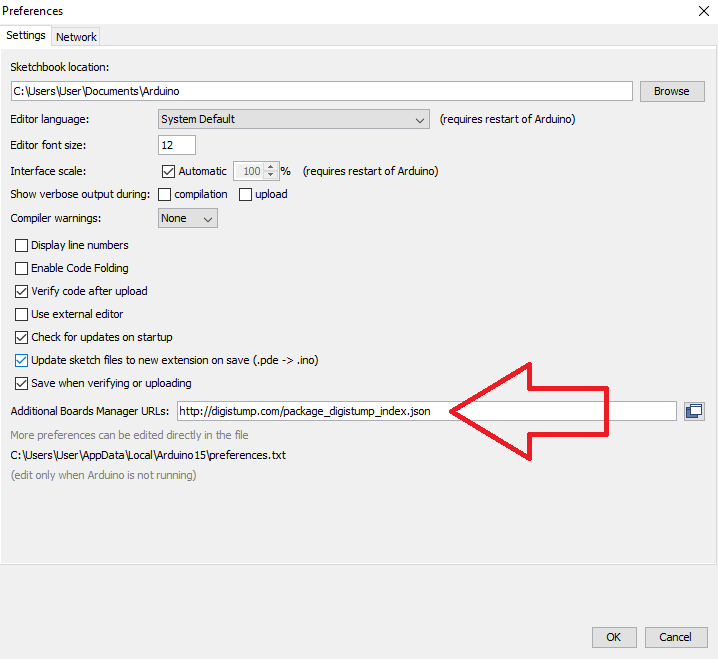Close the Preferences dialog
Screen dimensions: 718x659
point(704,11)
